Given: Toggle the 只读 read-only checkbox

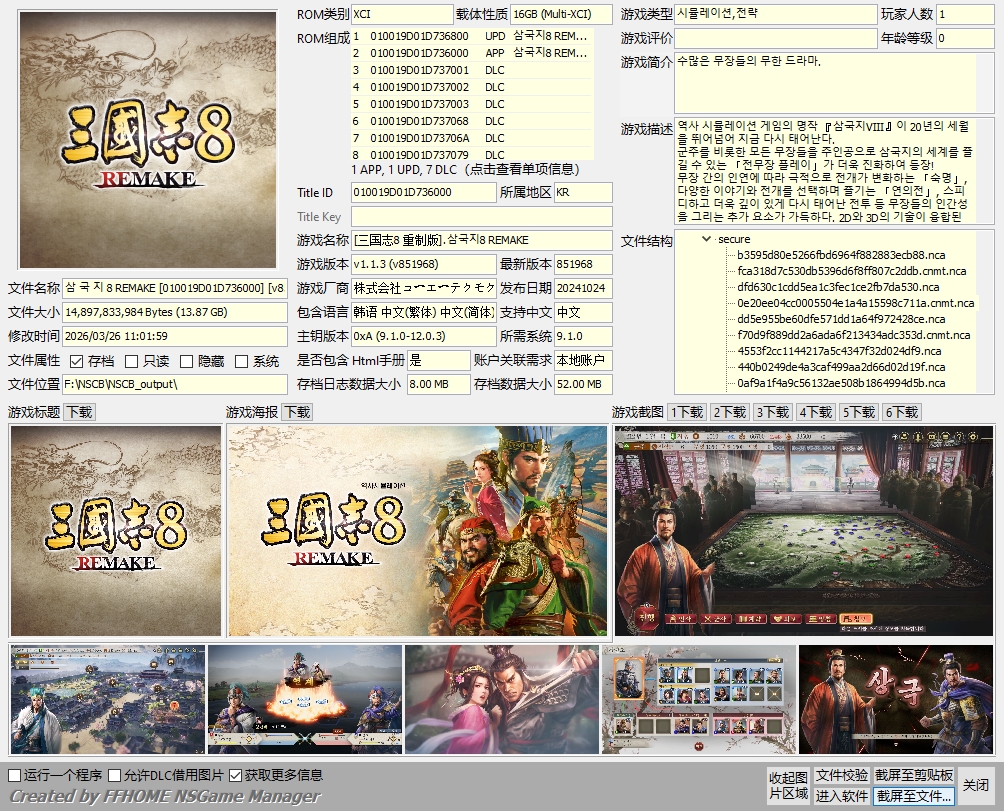Looking at the screenshot, I should pyautogui.click(x=133, y=361).
